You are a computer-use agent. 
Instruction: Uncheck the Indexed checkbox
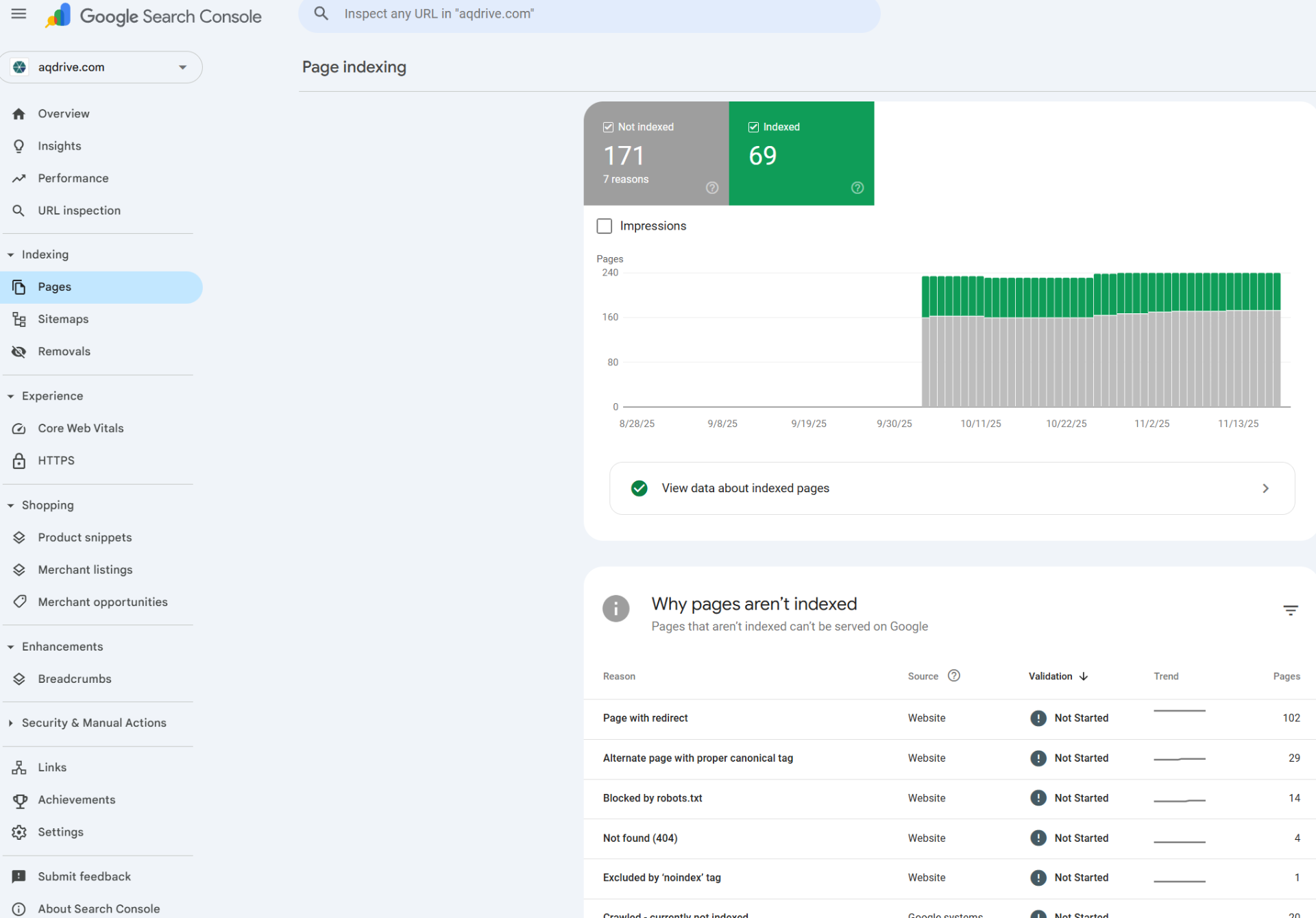click(x=753, y=127)
